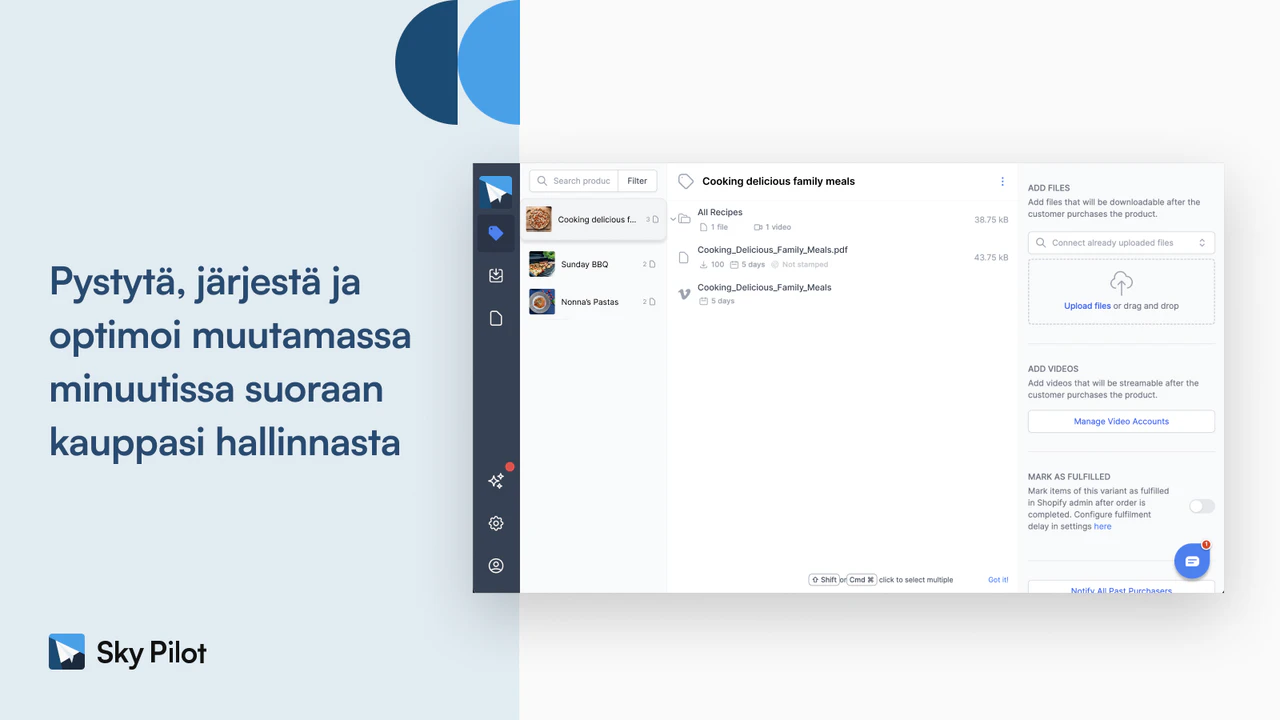Click Manage Video Accounts button
1280x720 pixels.
click(x=1121, y=421)
